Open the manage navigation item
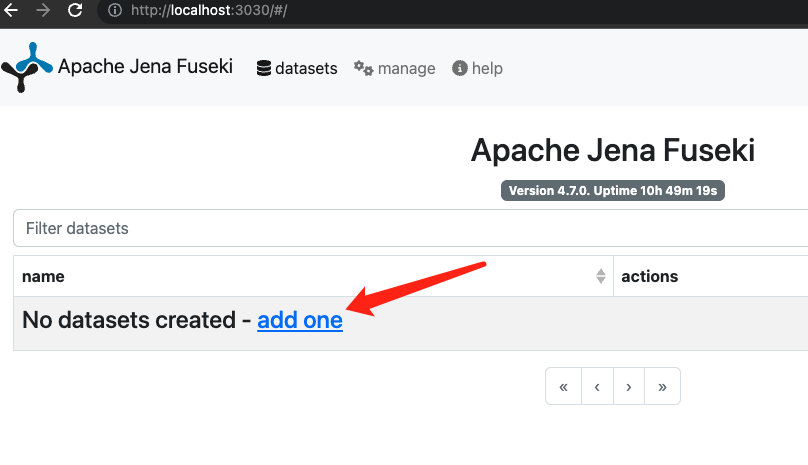 pyautogui.click(x=406, y=69)
